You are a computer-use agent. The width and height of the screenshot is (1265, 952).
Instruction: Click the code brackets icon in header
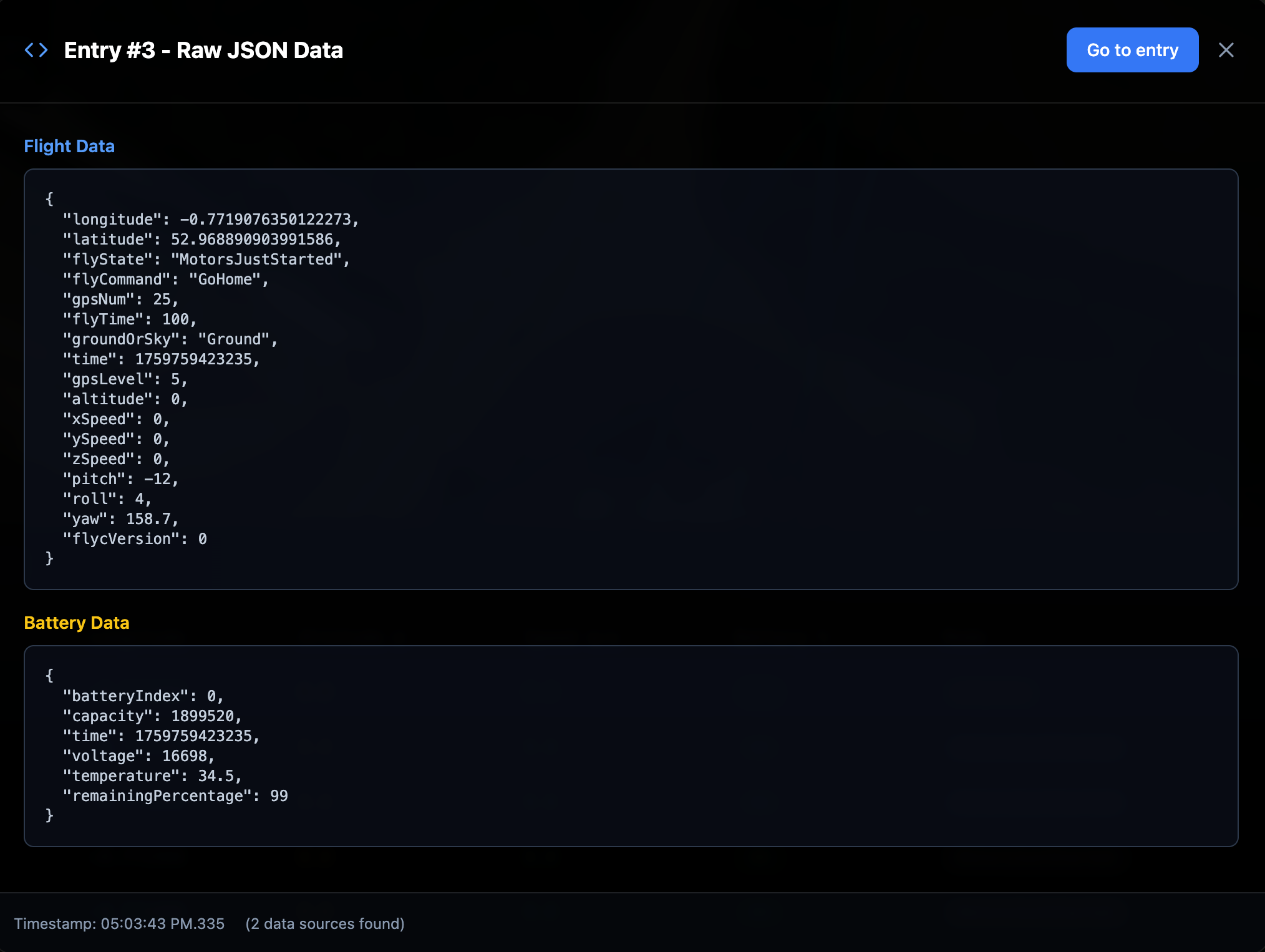tap(36, 50)
